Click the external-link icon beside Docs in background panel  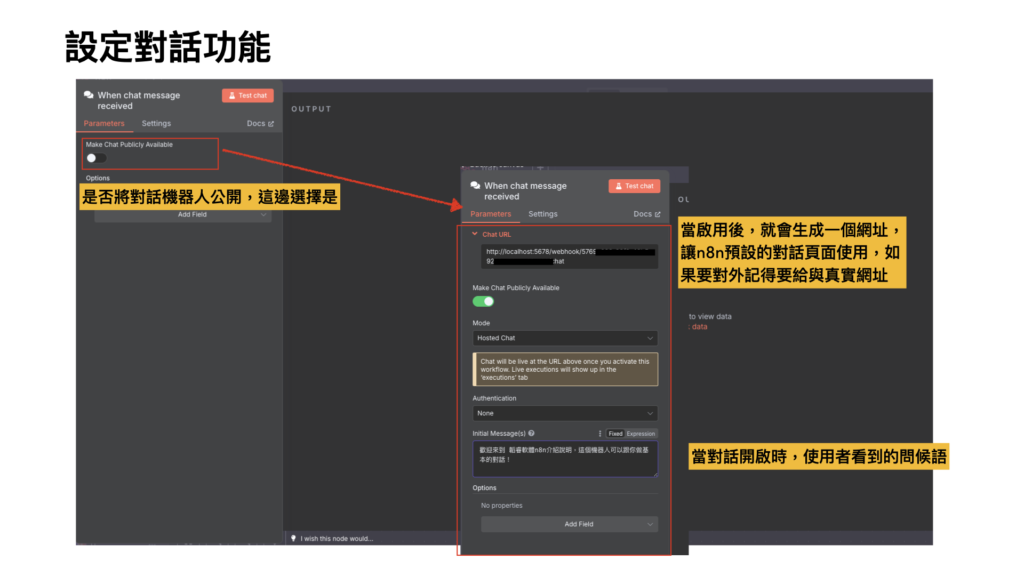pos(271,123)
